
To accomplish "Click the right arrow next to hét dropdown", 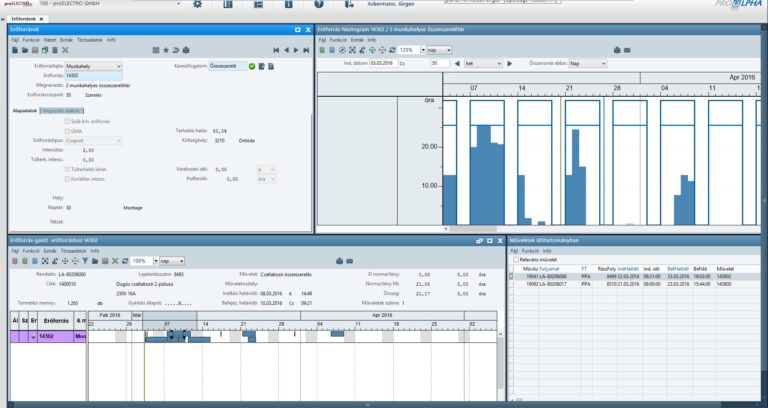I will (x=509, y=62).
